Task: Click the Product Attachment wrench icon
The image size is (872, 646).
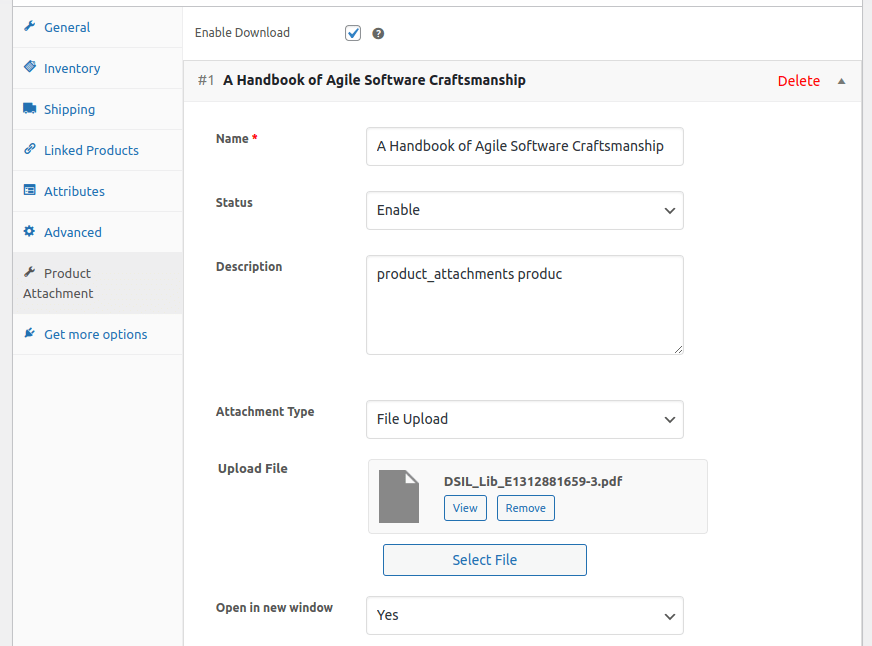Action: pyautogui.click(x=29, y=271)
